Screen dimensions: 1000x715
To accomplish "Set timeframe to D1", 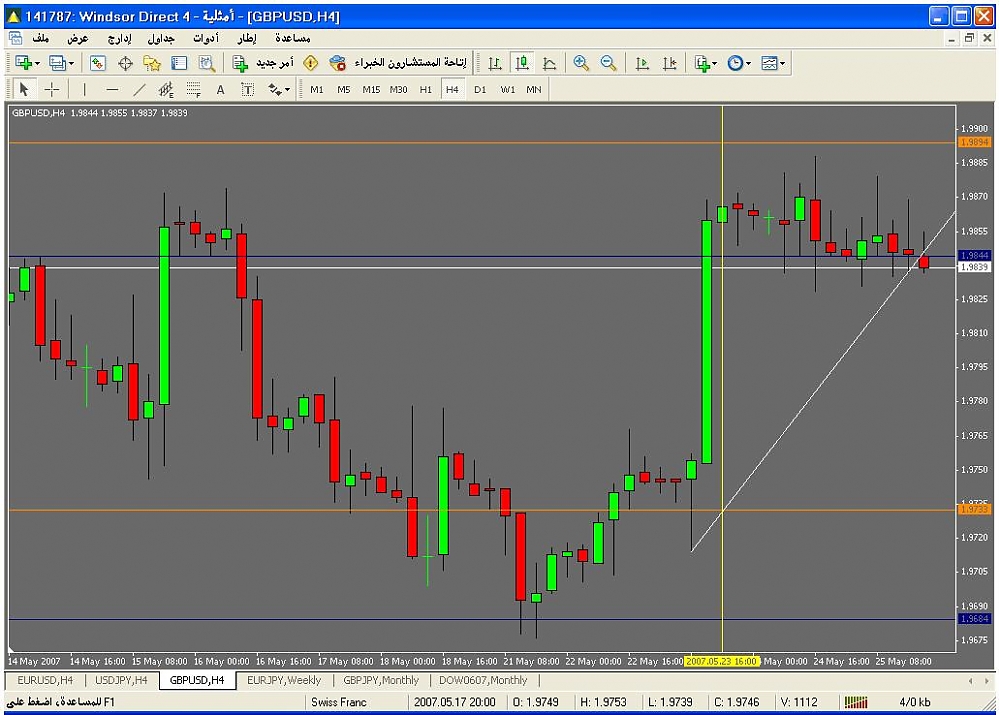I will [480, 89].
